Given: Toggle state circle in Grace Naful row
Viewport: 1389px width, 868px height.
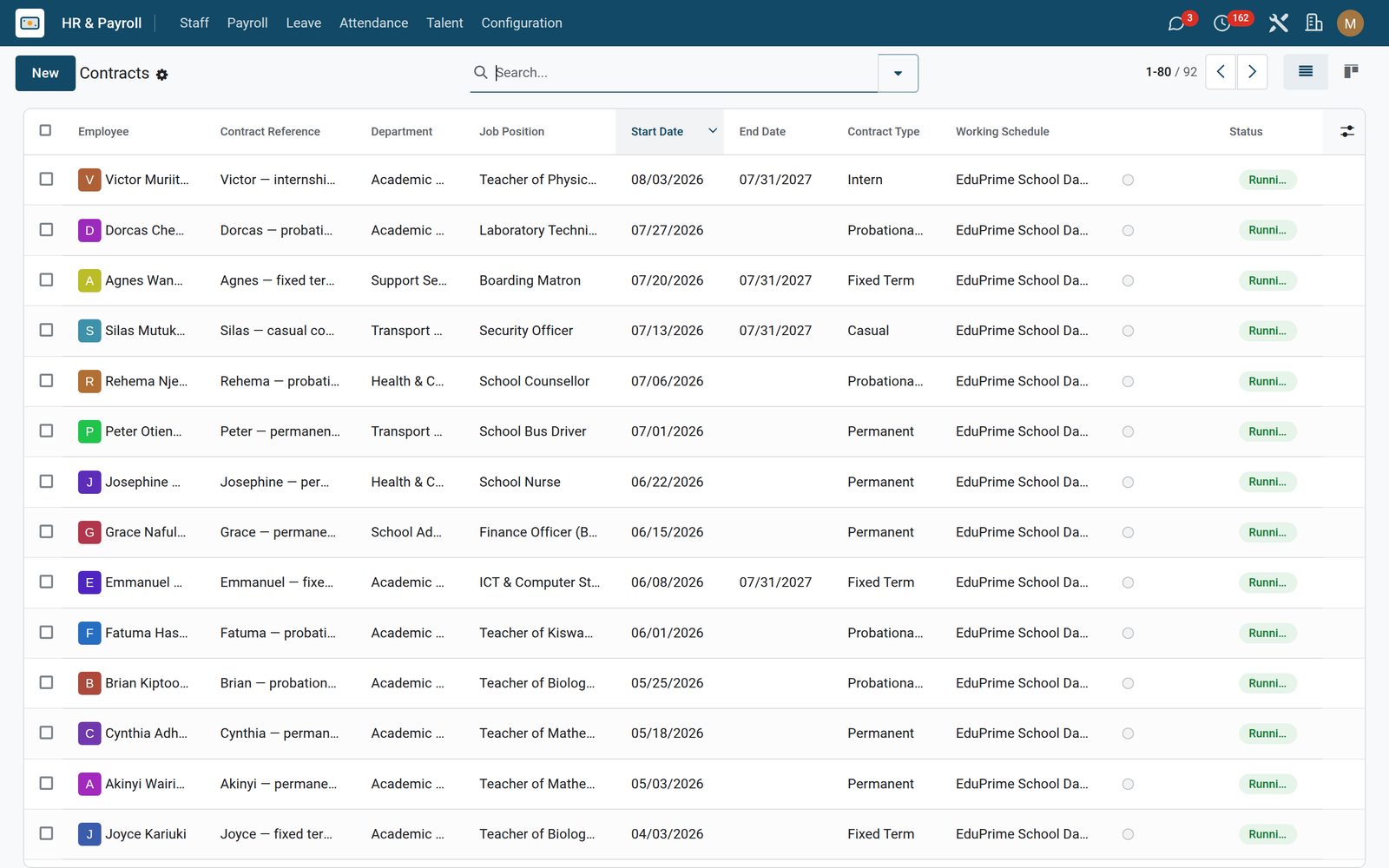Looking at the screenshot, I should coord(1128,532).
